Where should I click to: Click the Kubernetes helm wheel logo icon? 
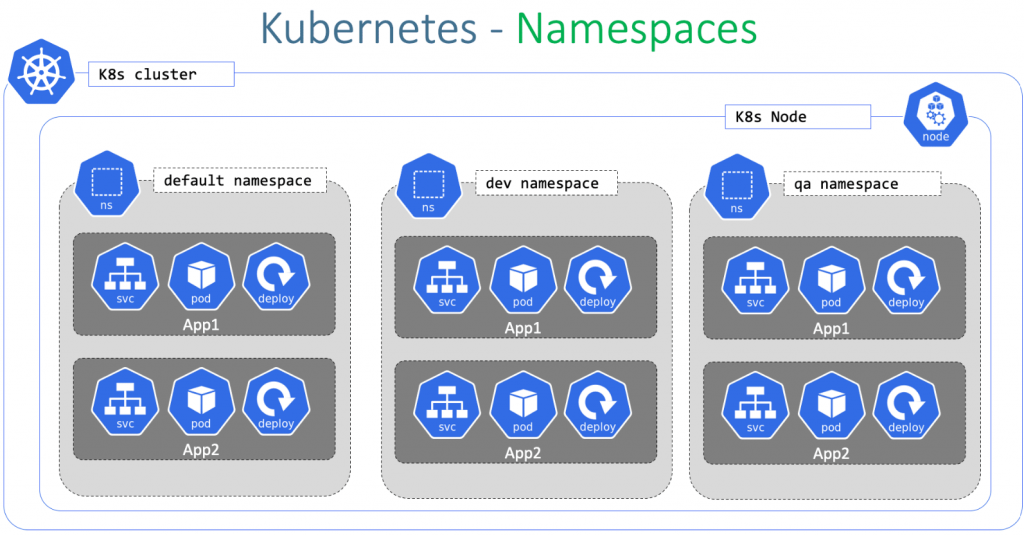click(42, 72)
